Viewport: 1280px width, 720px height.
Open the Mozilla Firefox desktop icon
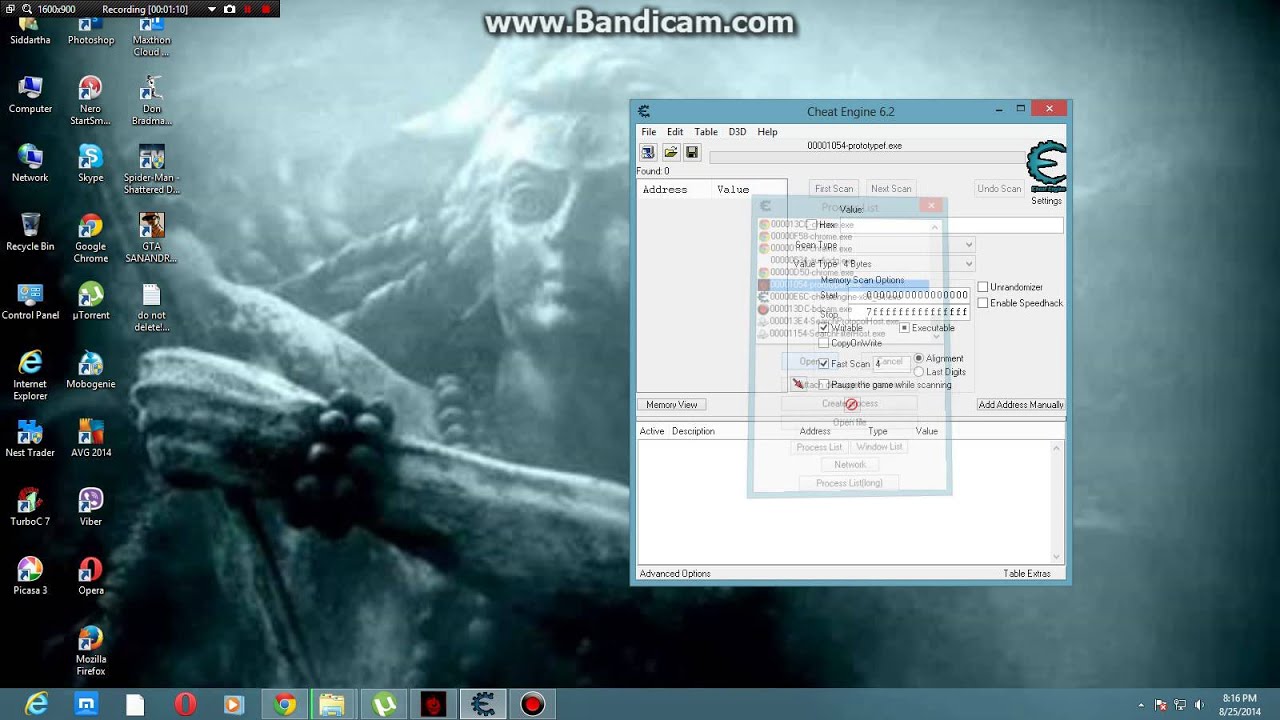pos(91,650)
